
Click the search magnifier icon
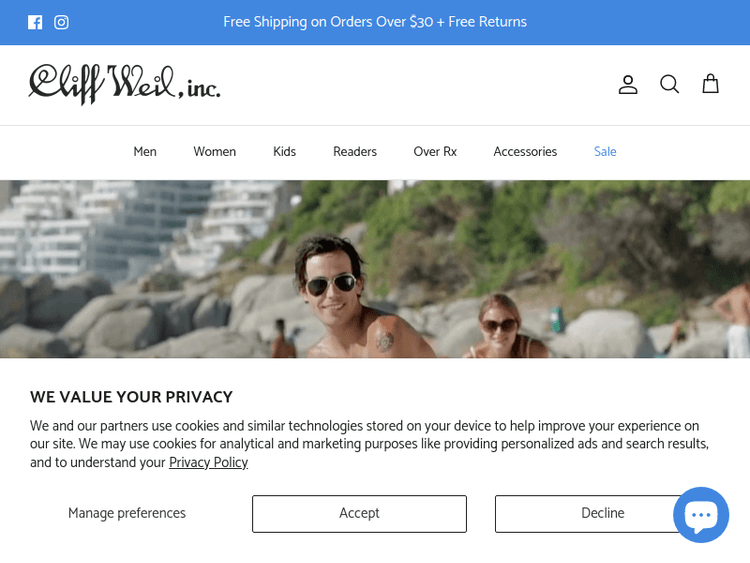pyautogui.click(x=669, y=84)
